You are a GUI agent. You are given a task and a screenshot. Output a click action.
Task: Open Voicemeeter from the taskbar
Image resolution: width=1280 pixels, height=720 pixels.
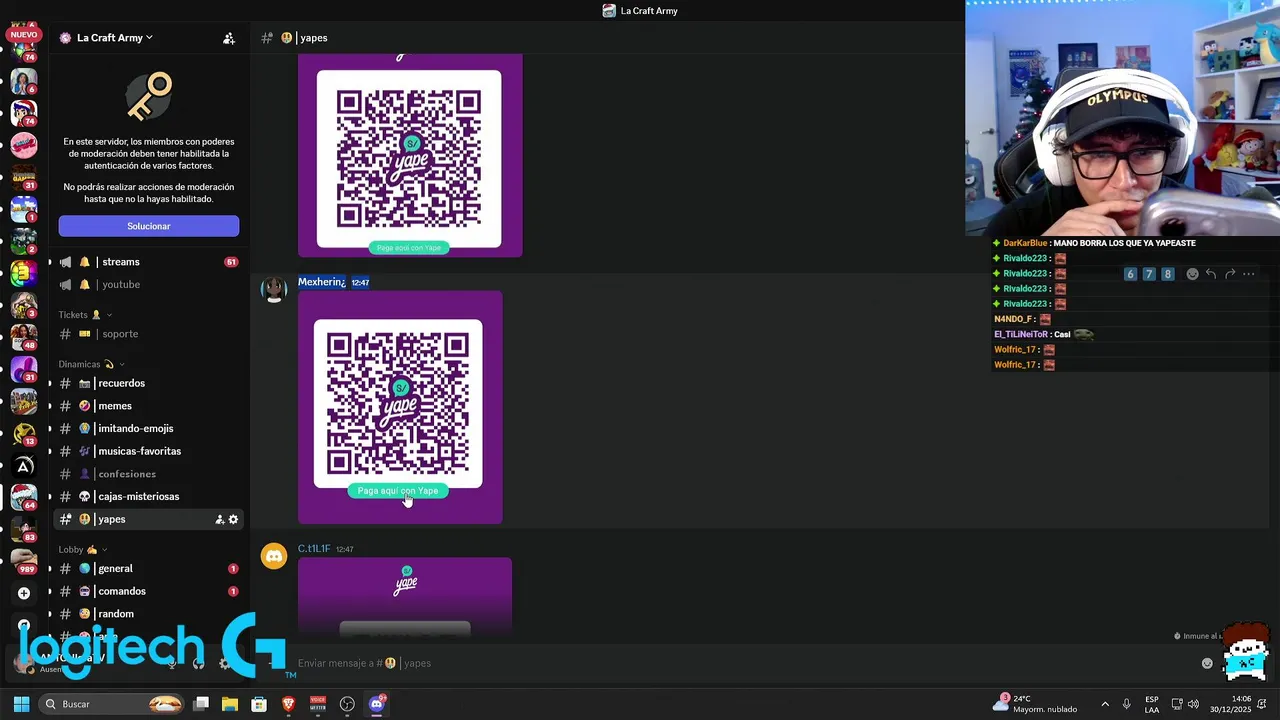[x=318, y=704]
